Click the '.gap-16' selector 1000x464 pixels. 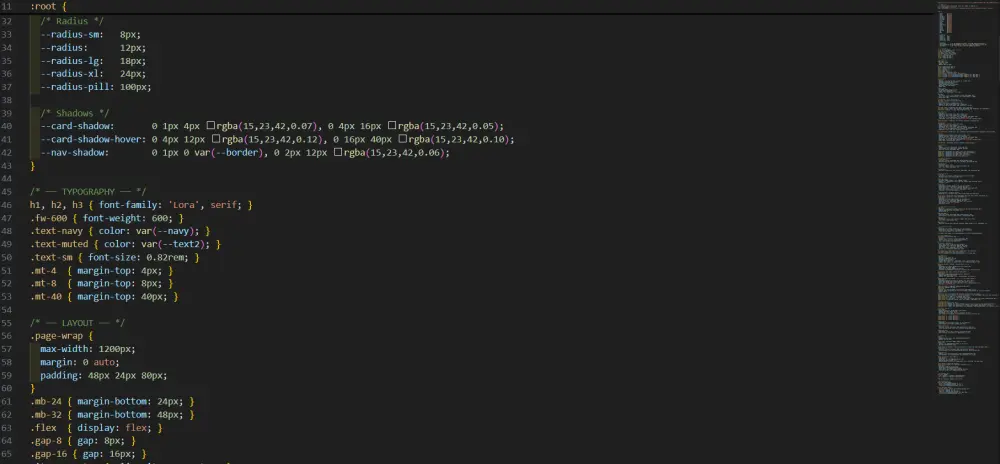click(48, 454)
